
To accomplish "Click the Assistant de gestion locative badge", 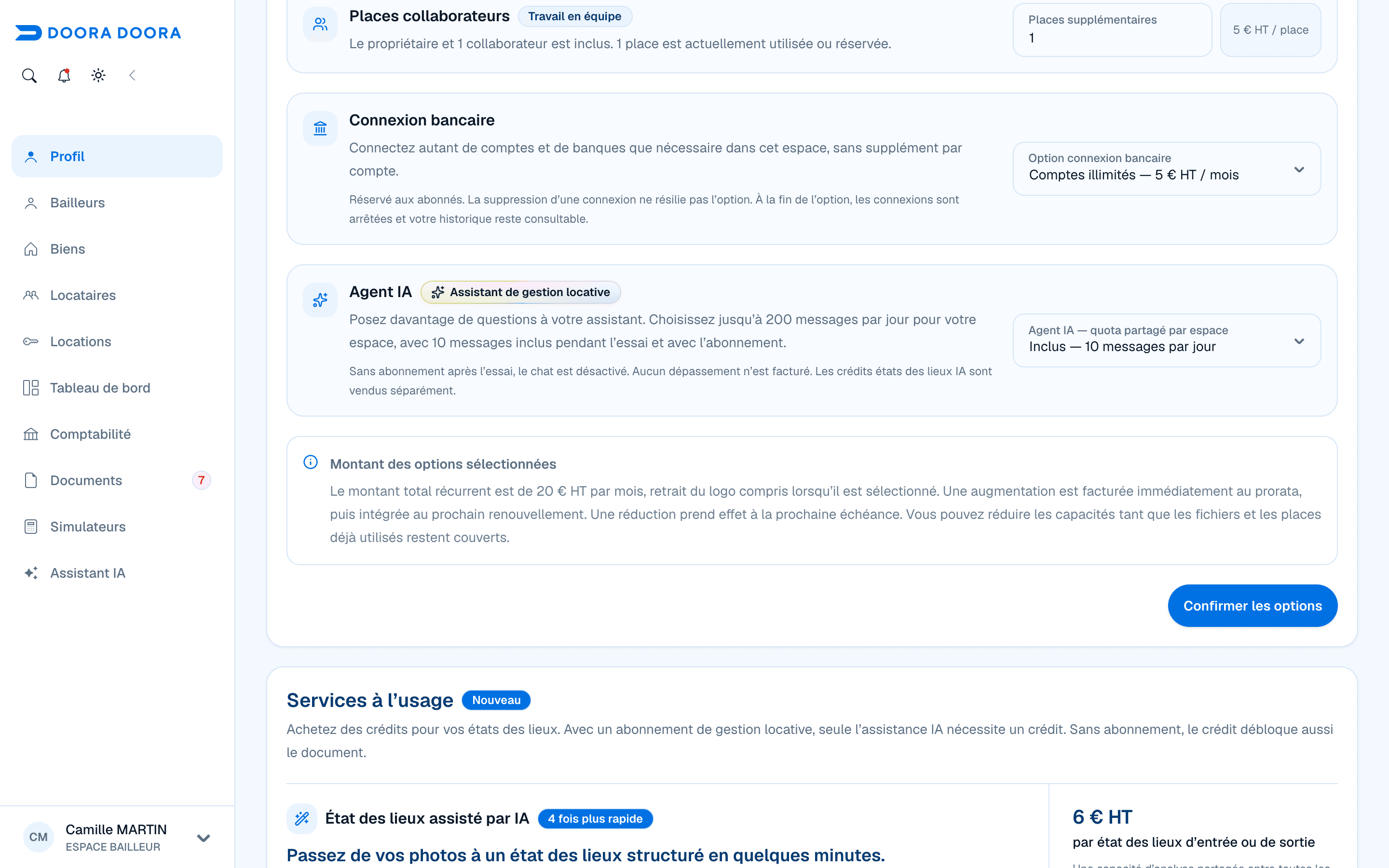I will point(520,292).
